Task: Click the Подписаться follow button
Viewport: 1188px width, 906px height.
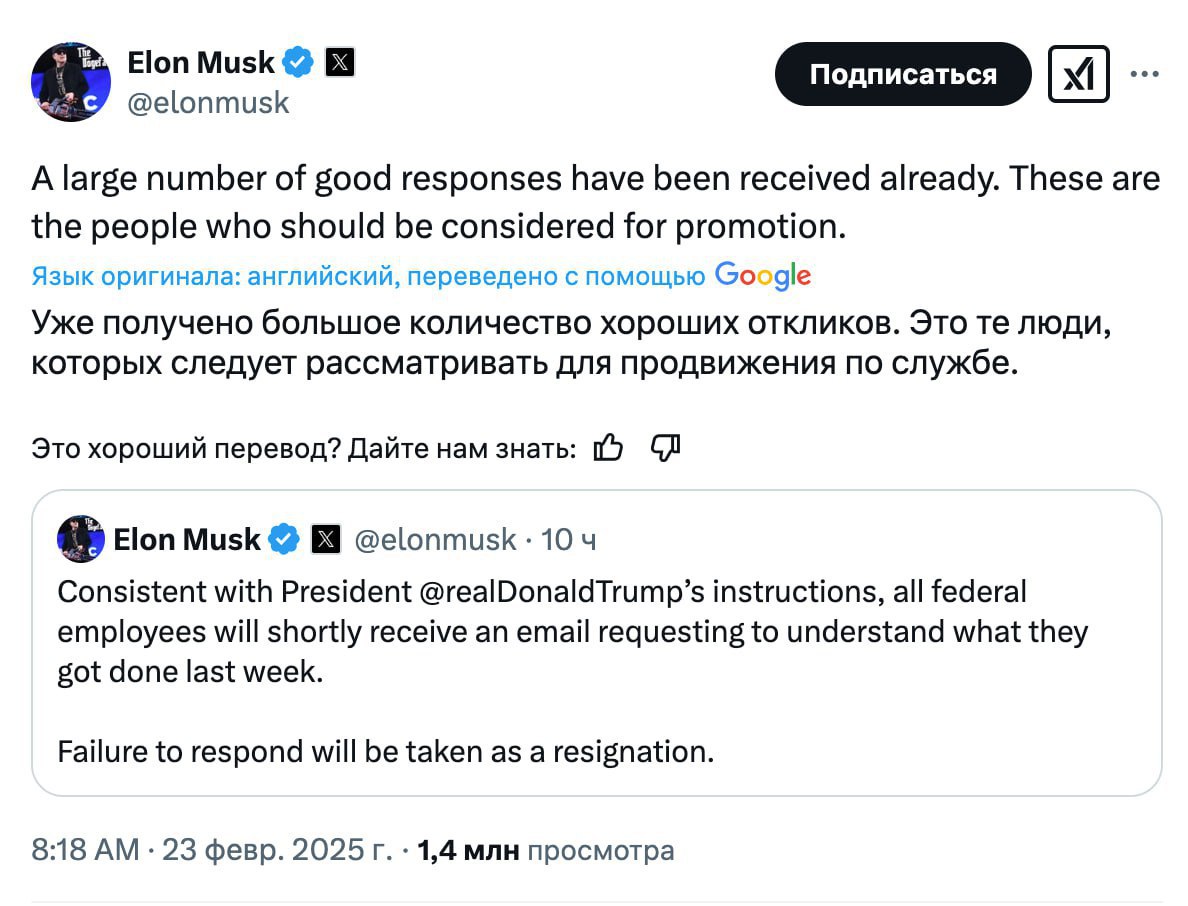Action: (x=902, y=74)
